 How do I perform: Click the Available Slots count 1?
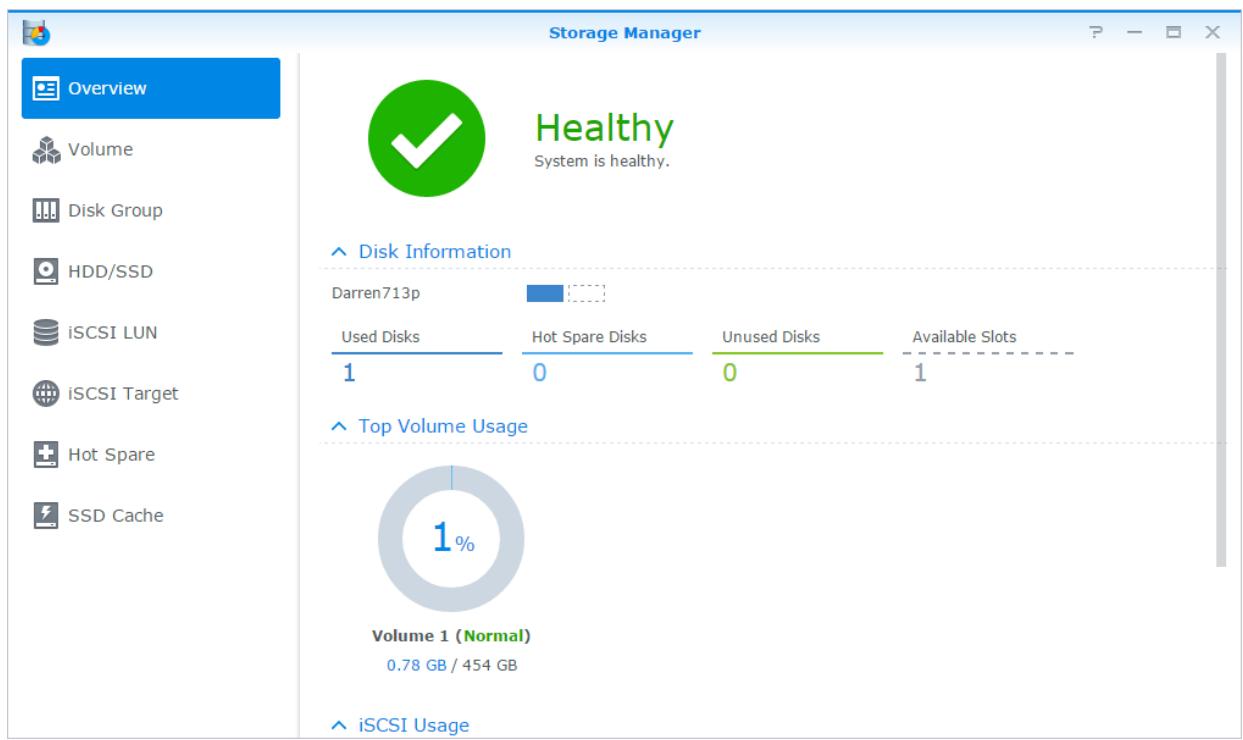coord(920,374)
